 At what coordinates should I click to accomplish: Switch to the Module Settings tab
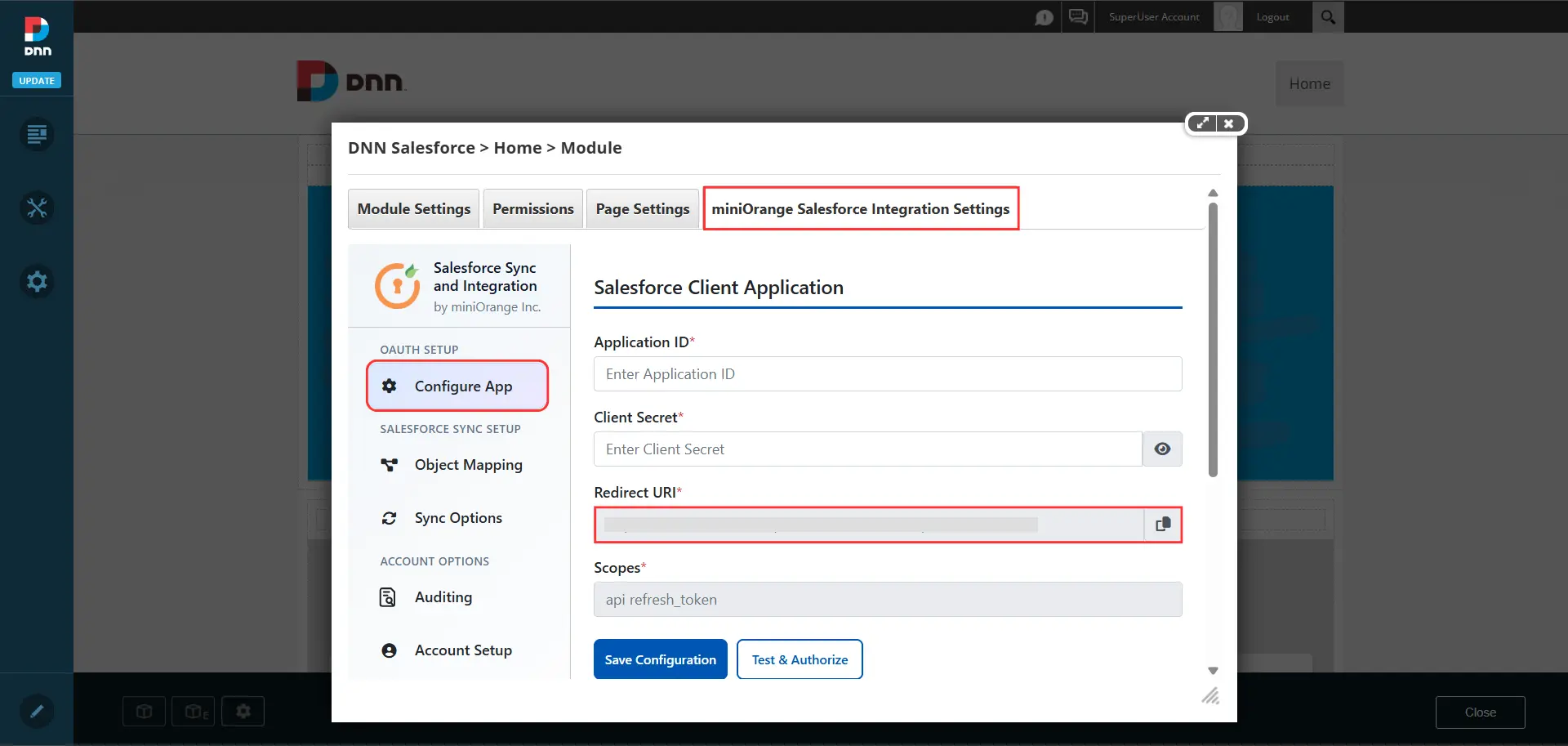click(413, 208)
